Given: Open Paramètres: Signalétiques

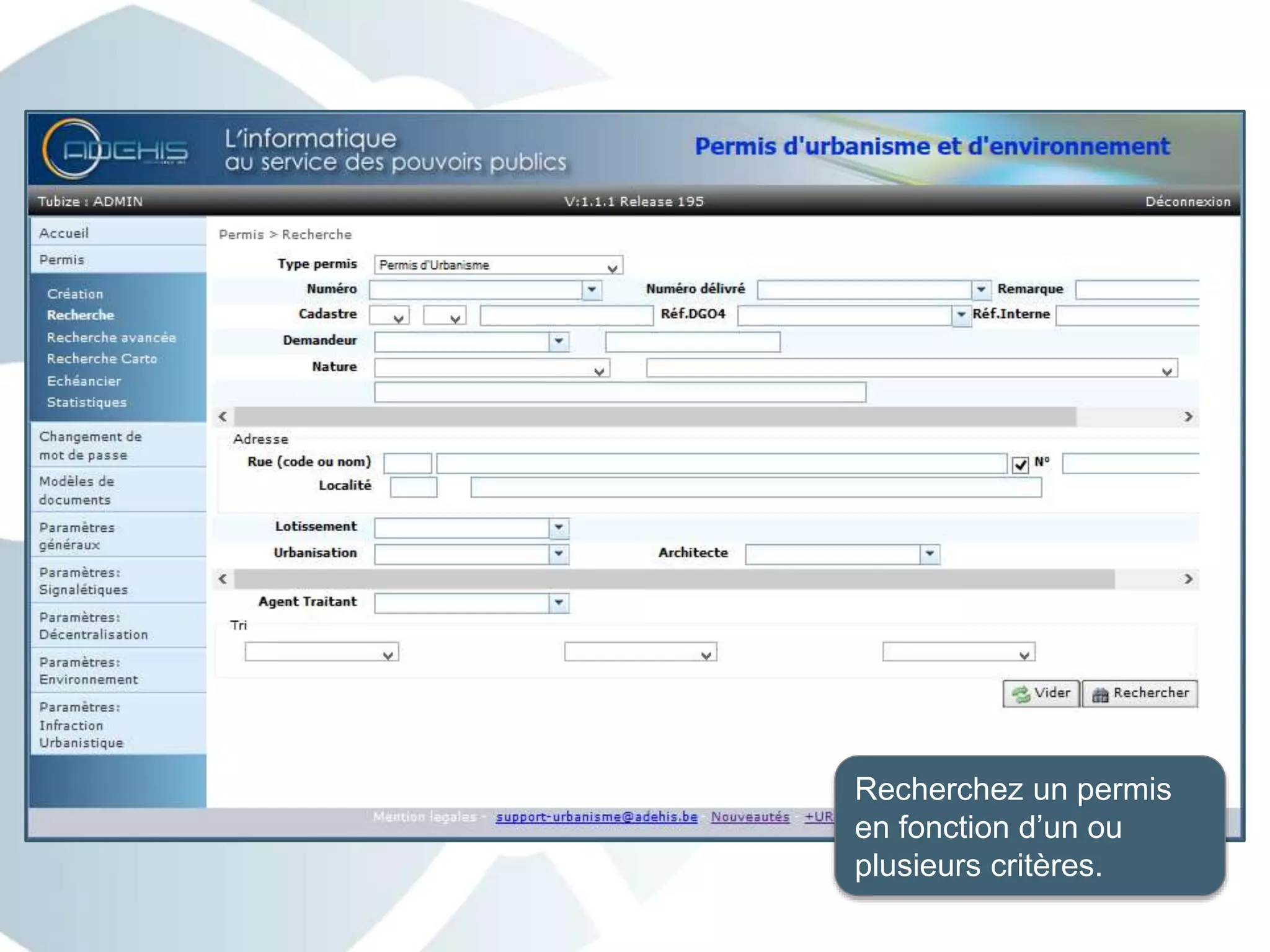Looking at the screenshot, I should coord(118,581).
